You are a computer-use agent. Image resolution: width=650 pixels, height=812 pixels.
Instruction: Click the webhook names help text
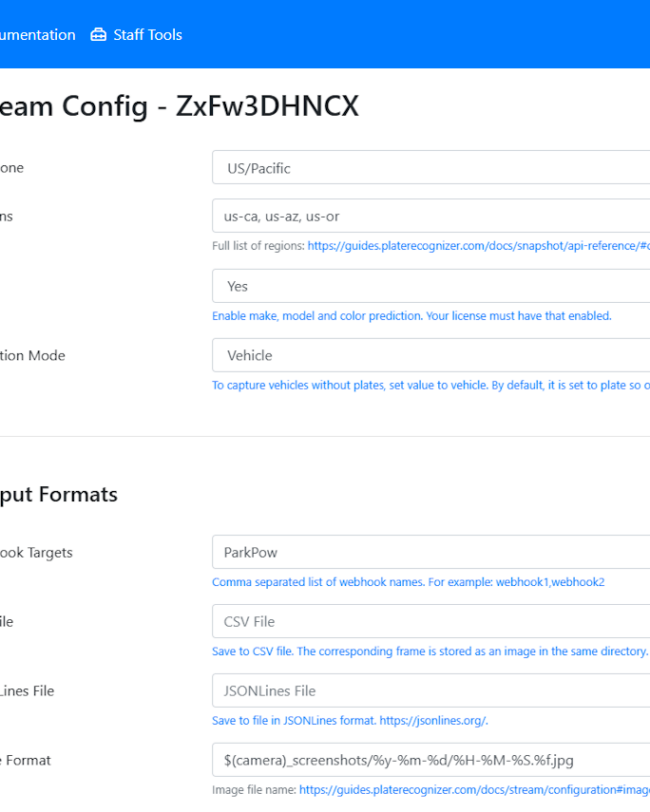[408, 582]
